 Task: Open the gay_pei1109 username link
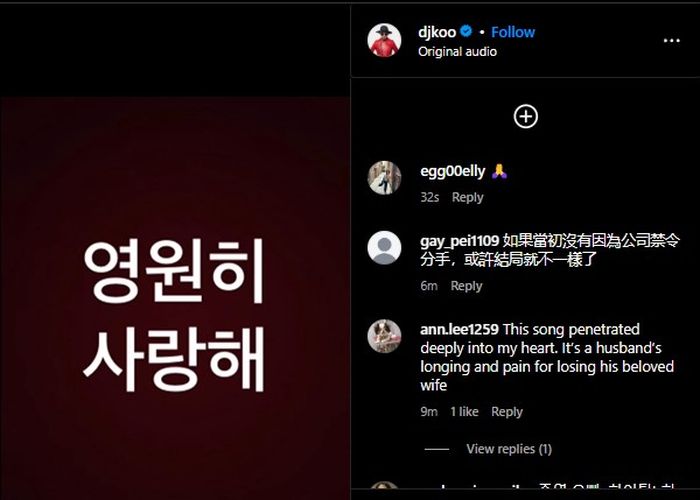[459, 241]
